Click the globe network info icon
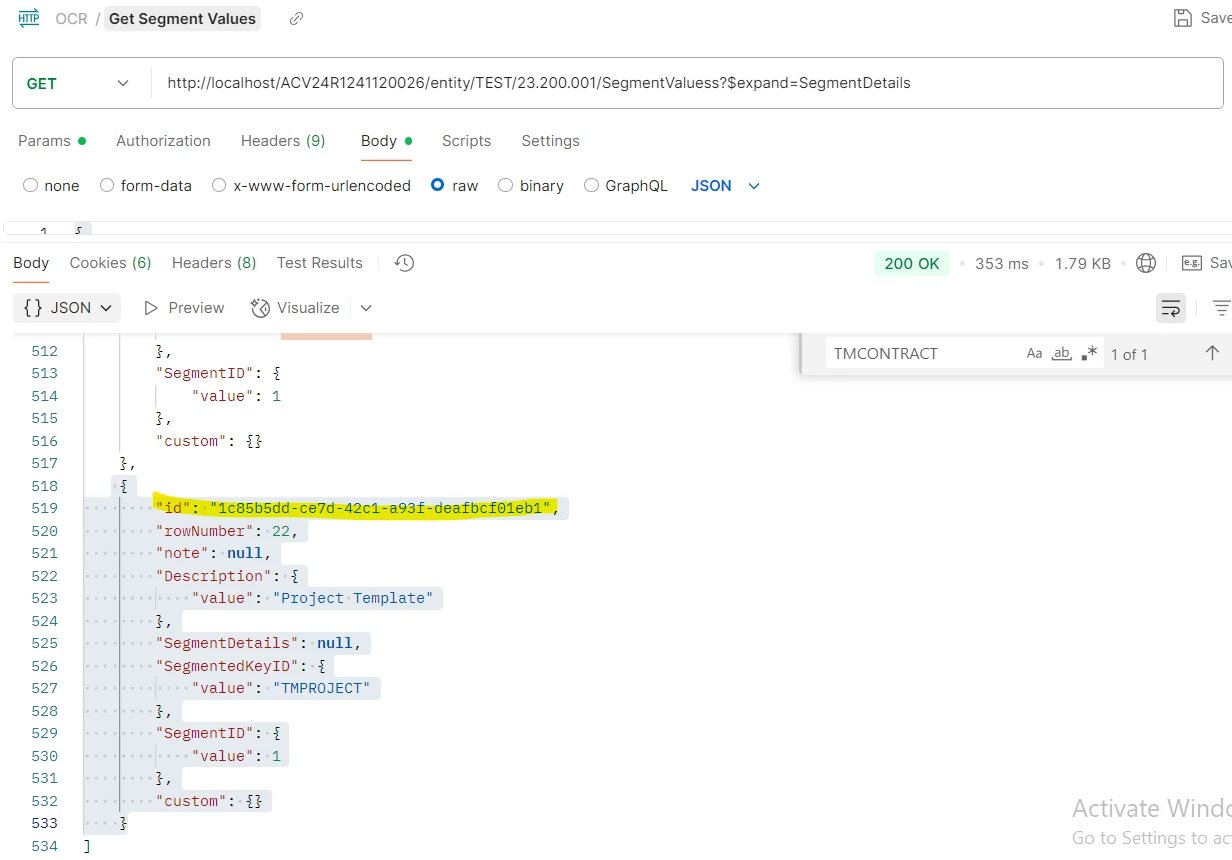Image resolution: width=1232 pixels, height=860 pixels. pos(1146,263)
